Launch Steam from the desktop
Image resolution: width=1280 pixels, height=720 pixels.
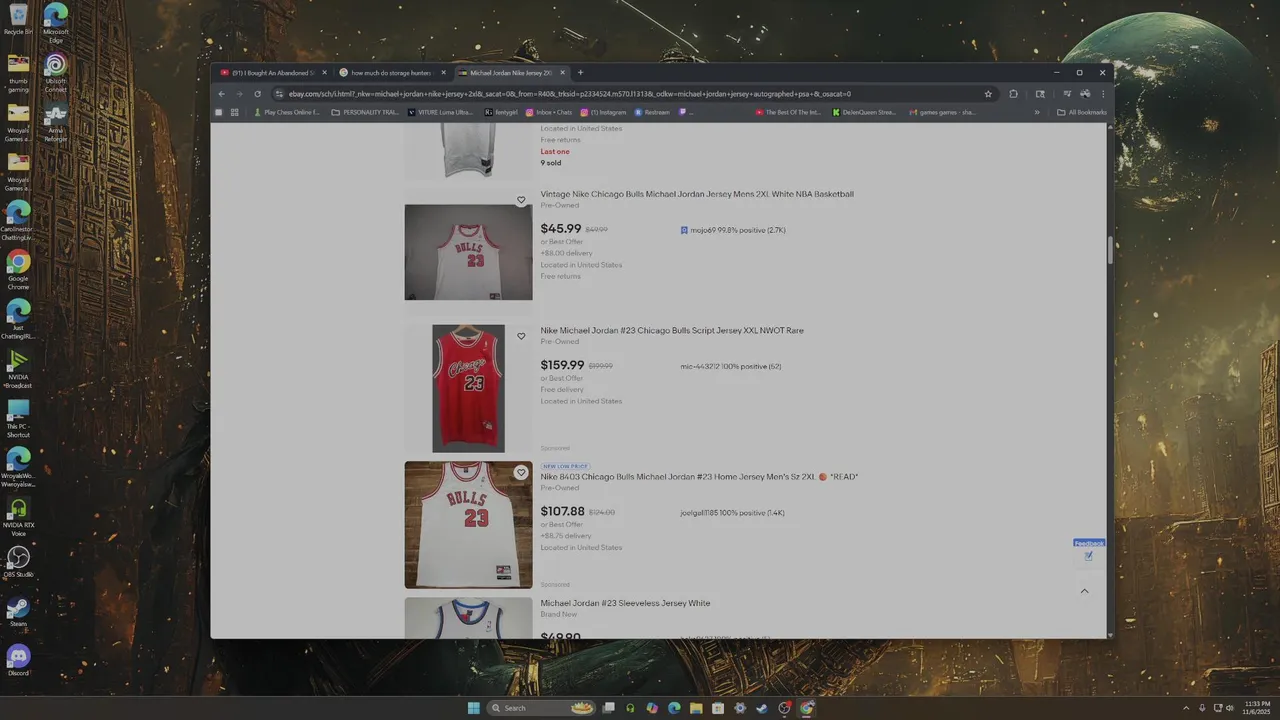(x=18, y=611)
